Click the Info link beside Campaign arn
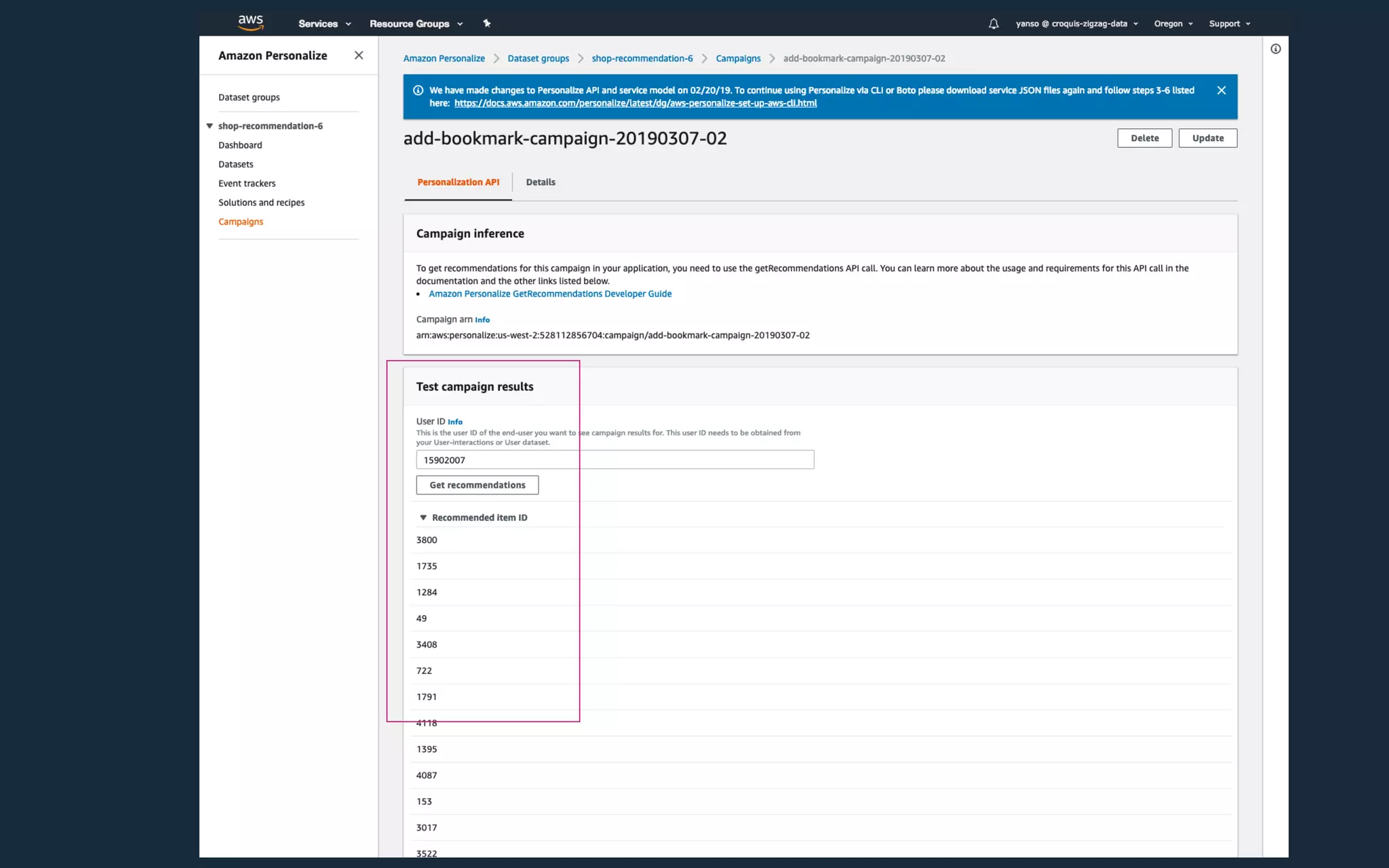Screen dimensions: 1389x868 (x=482, y=320)
